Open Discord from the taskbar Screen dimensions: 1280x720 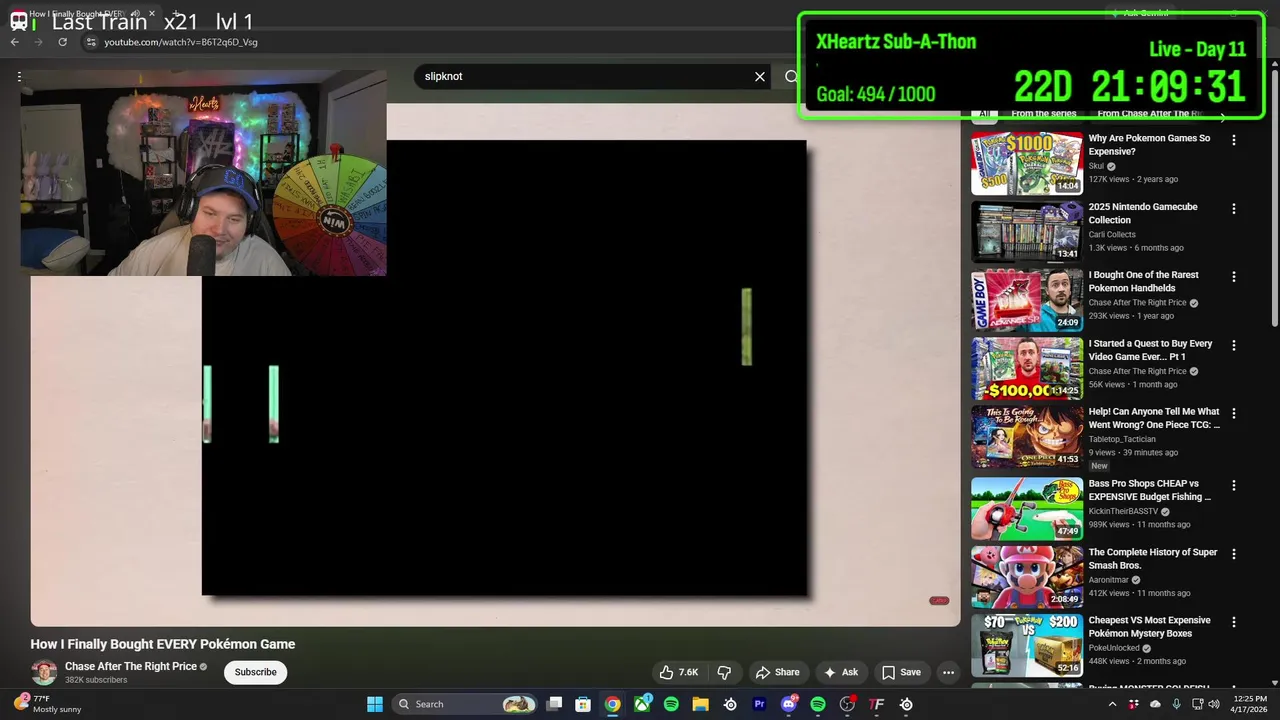coord(789,704)
